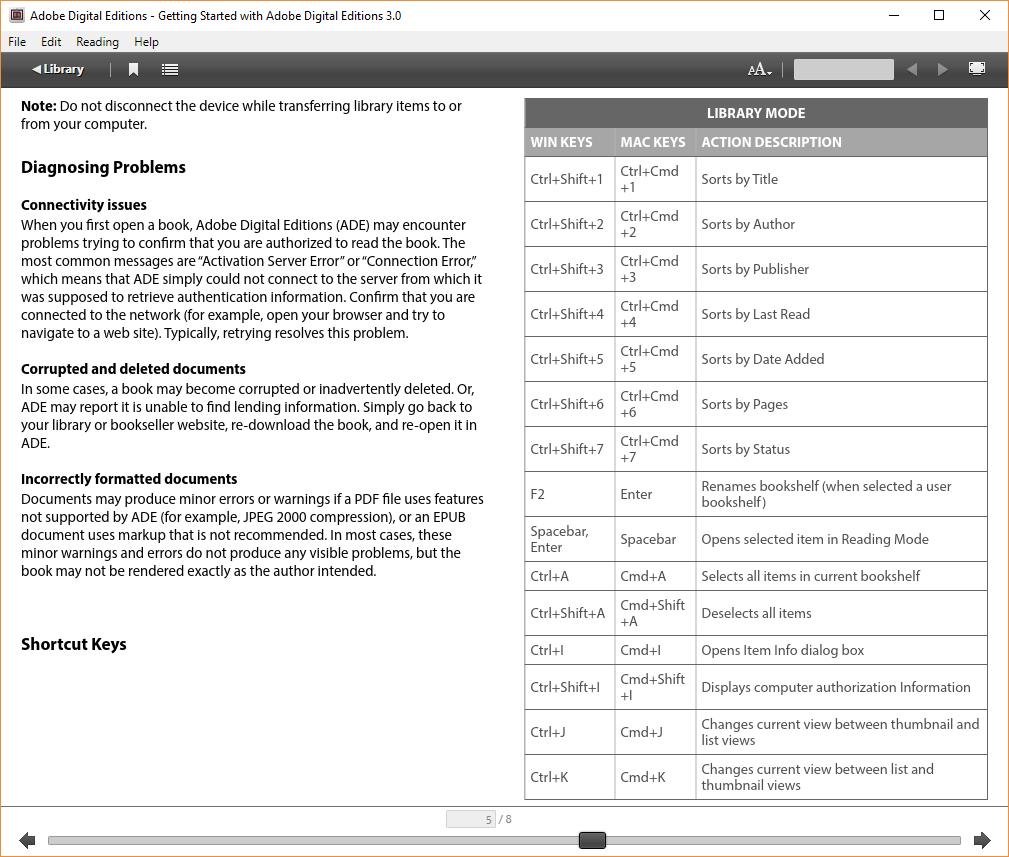Click the Ctrl+A cell

(x=569, y=576)
